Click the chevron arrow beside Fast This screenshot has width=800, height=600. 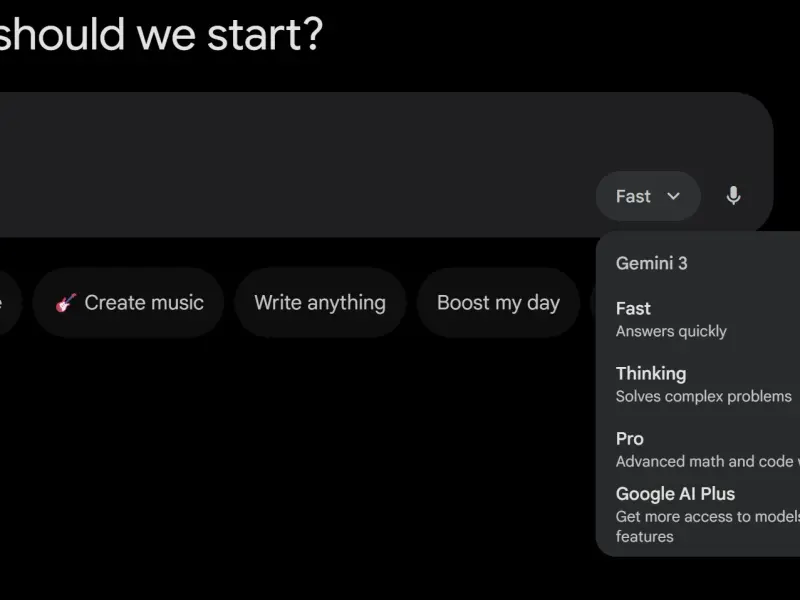673,196
